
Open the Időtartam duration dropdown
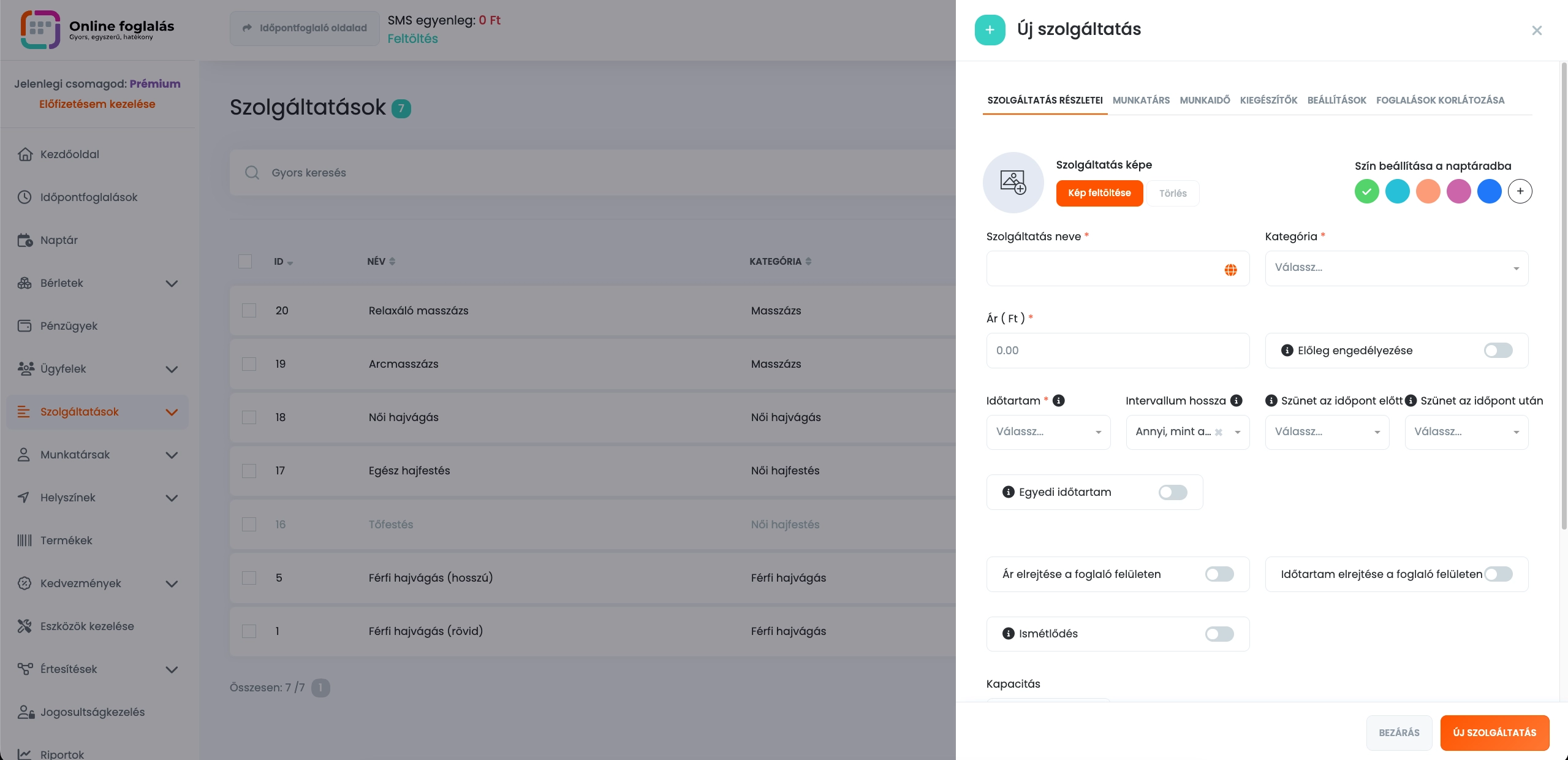click(1048, 432)
